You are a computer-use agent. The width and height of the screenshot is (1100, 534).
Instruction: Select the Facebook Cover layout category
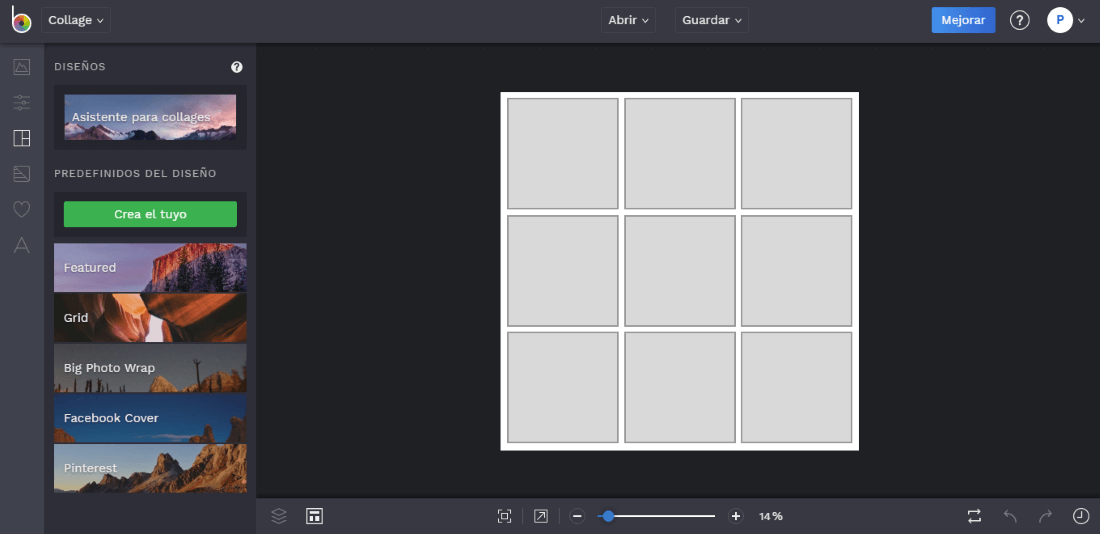point(150,418)
